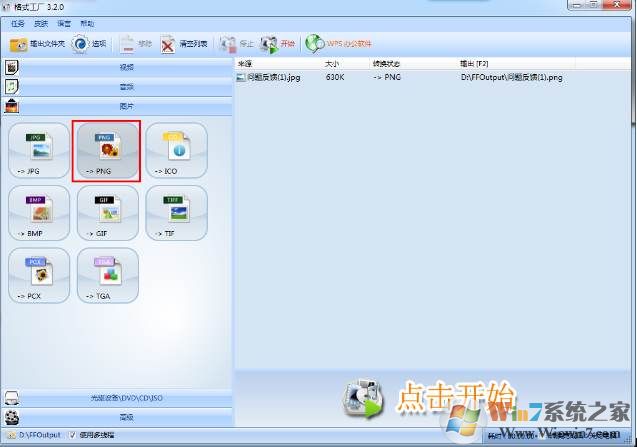
Task: Open the 皮肤 menu
Action: [41, 24]
